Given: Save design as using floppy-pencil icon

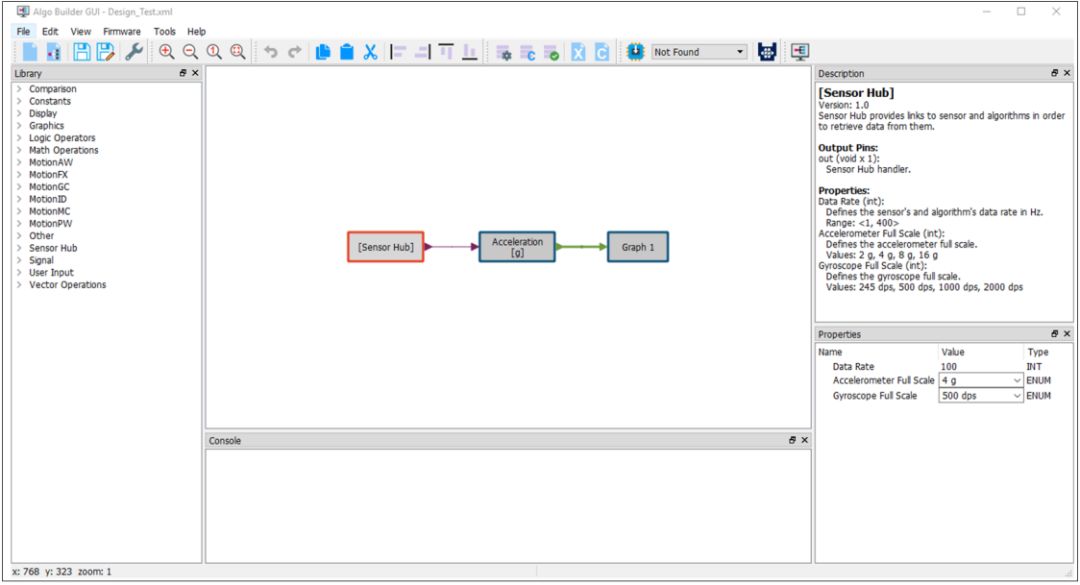Looking at the screenshot, I should [105, 52].
